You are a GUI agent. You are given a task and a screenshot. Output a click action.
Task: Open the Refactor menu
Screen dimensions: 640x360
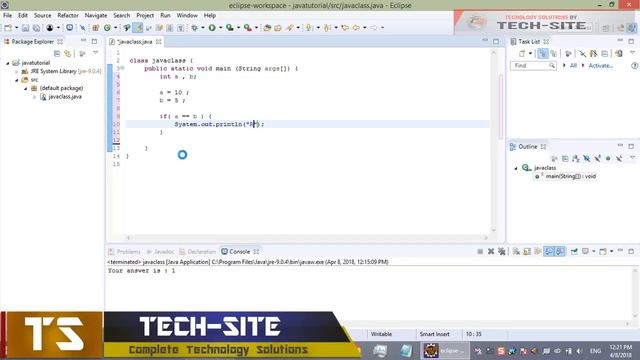[68, 16]
